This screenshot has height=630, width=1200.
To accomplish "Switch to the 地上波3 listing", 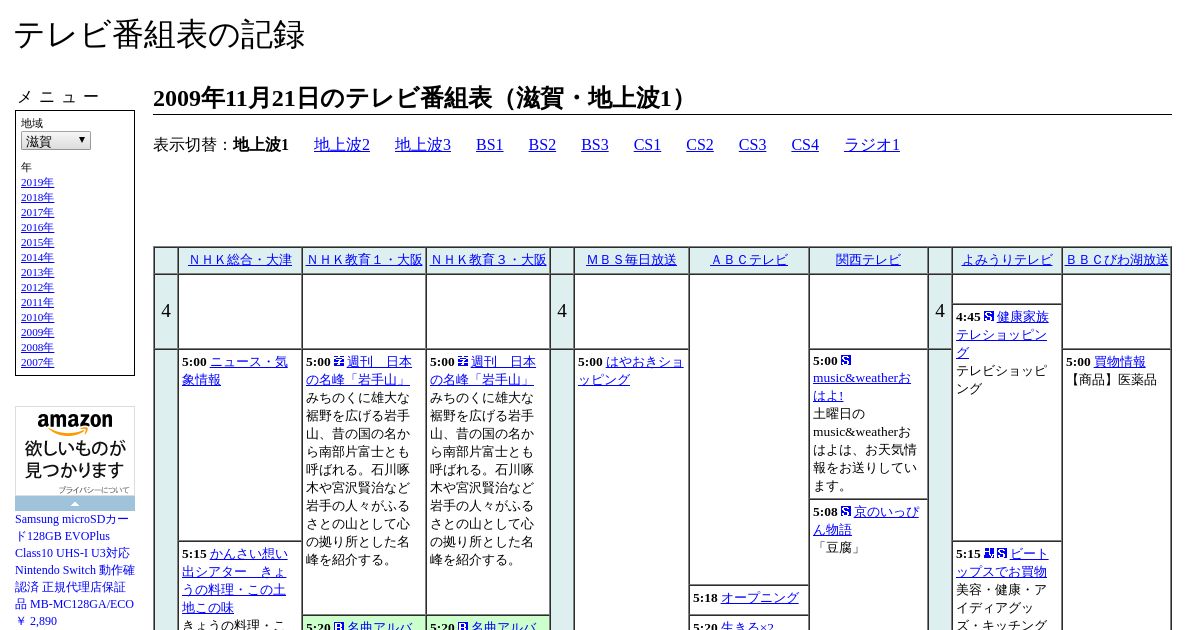I will click(423, 145).
